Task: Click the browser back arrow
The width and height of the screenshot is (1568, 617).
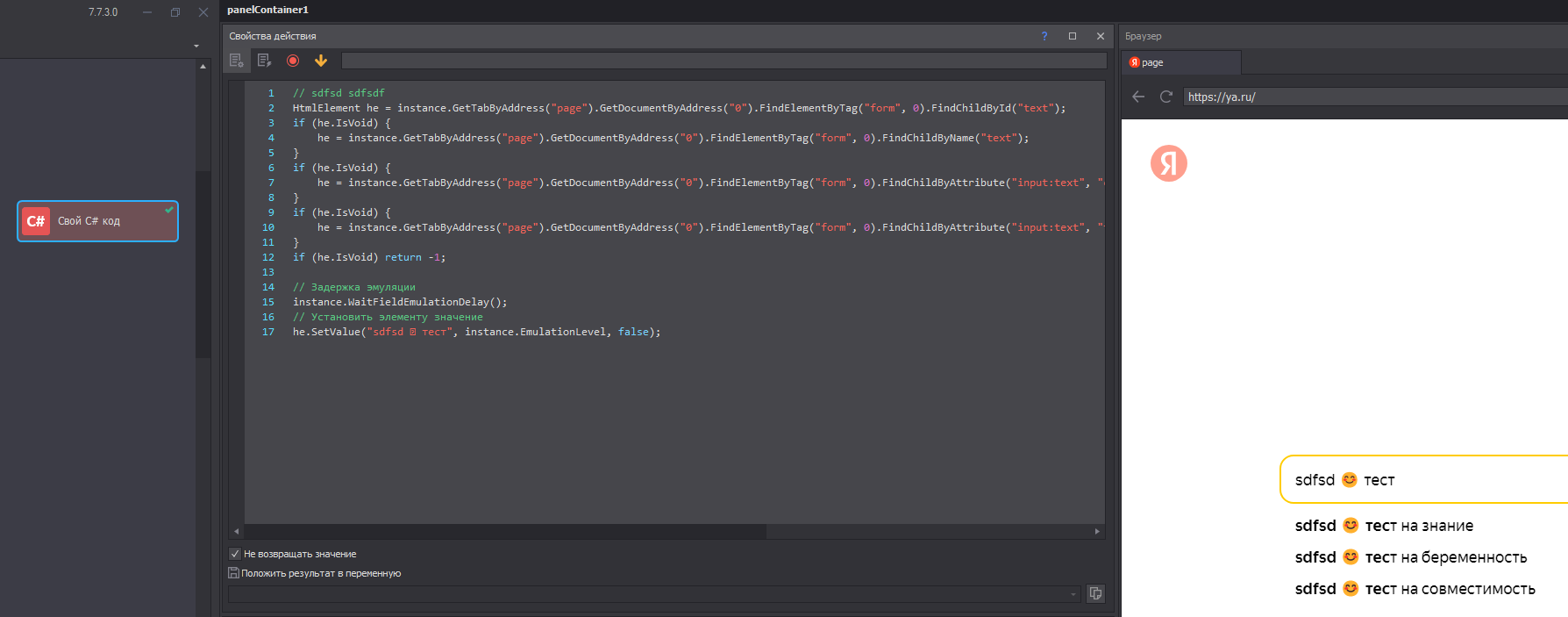Action: pos(1138,97)
